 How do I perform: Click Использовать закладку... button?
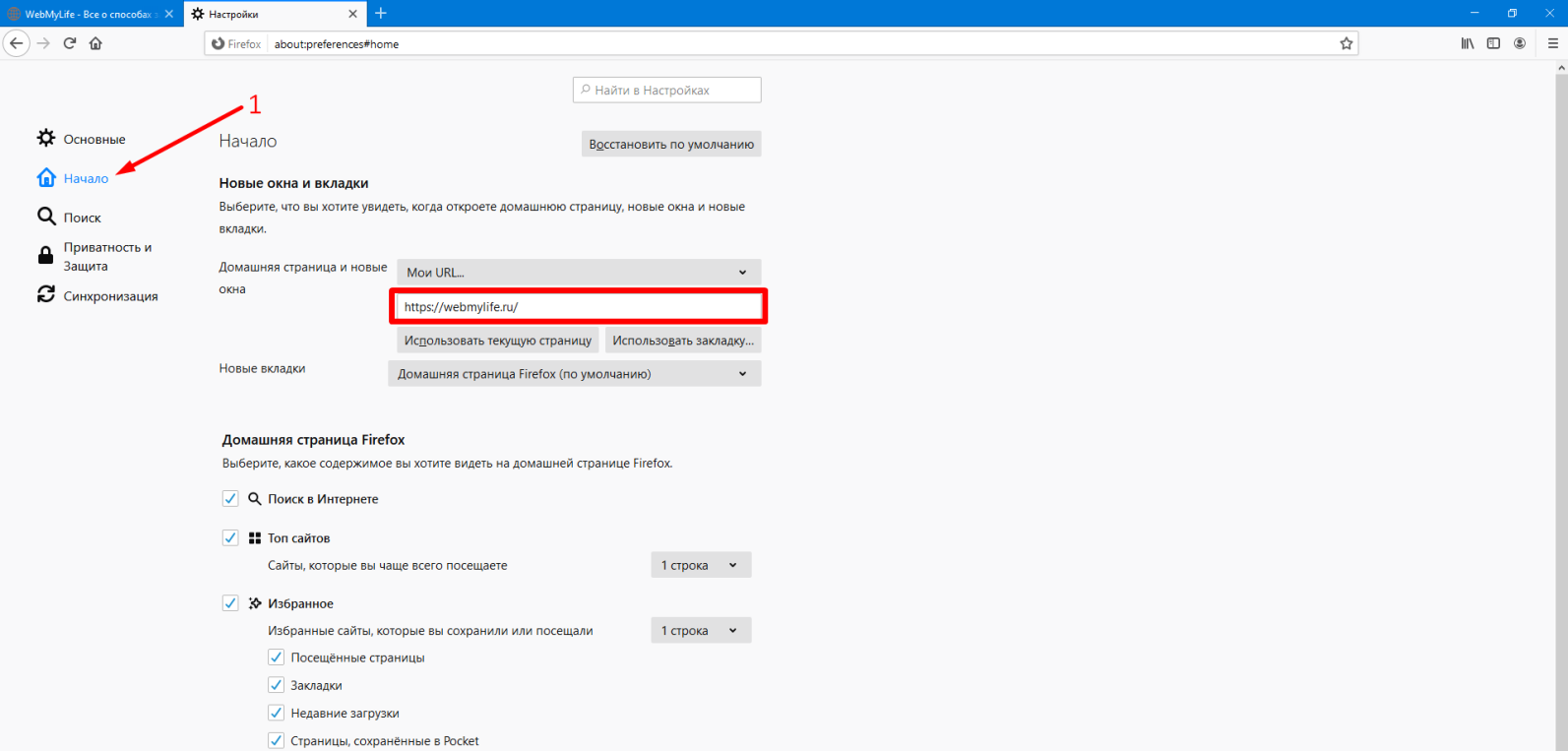tap(683, 341)
